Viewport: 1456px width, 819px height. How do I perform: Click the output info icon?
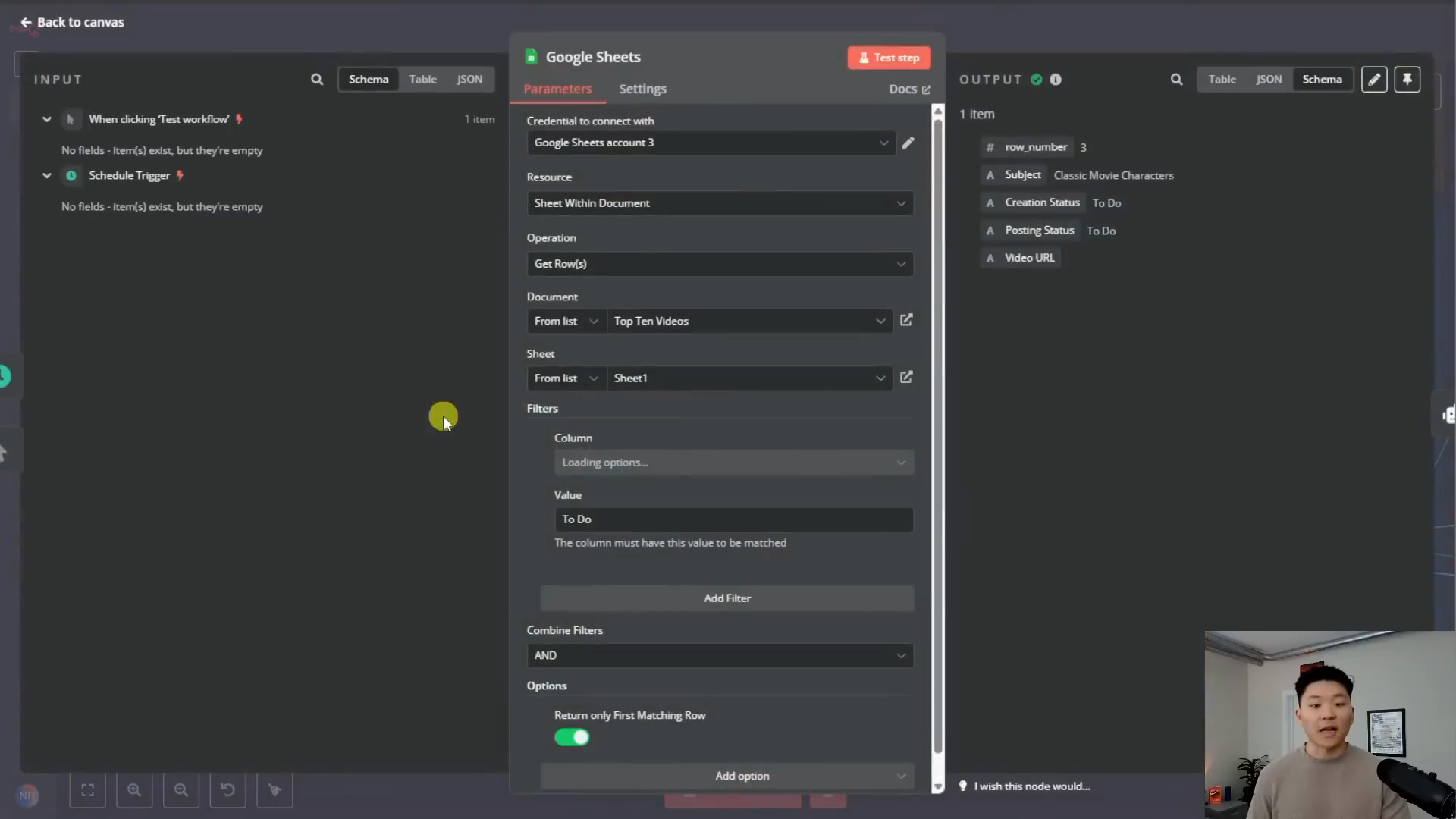tap(1056, 79)
